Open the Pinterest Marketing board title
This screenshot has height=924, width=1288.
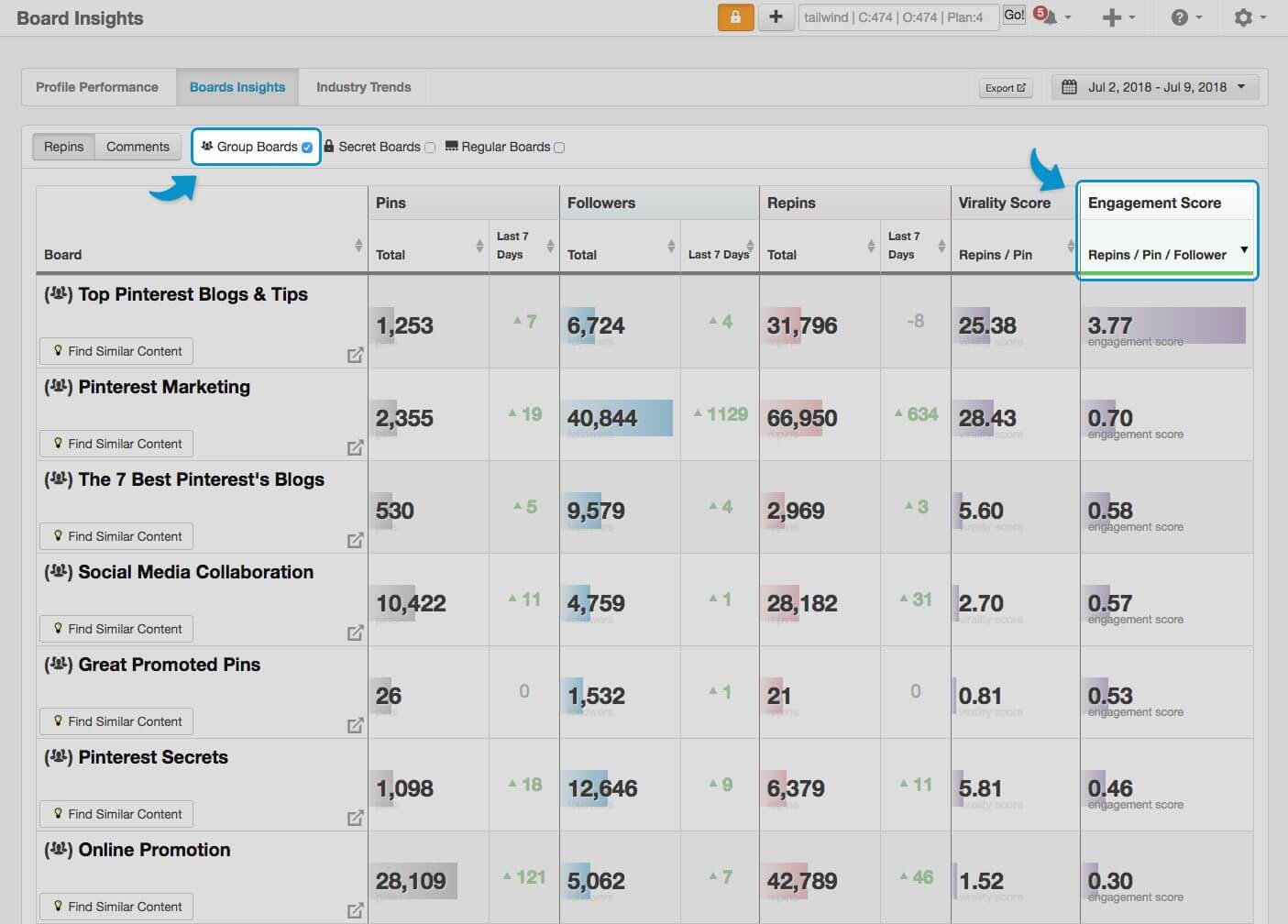pos(164,387)
